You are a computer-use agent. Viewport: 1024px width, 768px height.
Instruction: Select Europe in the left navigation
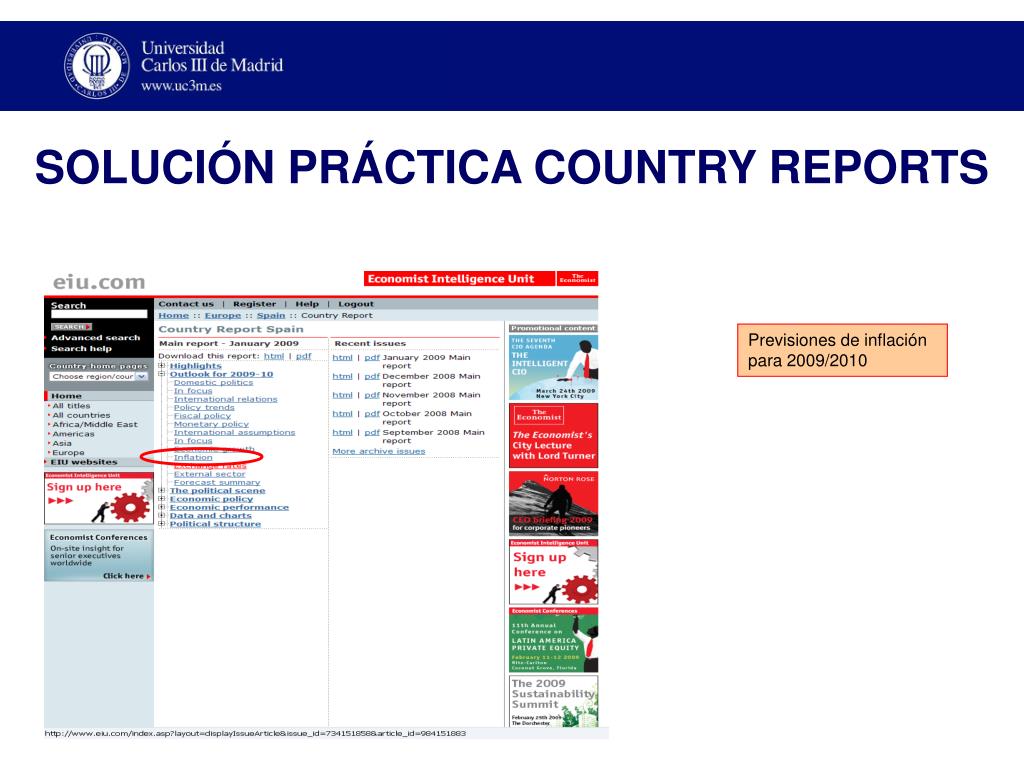click(68, 453)
